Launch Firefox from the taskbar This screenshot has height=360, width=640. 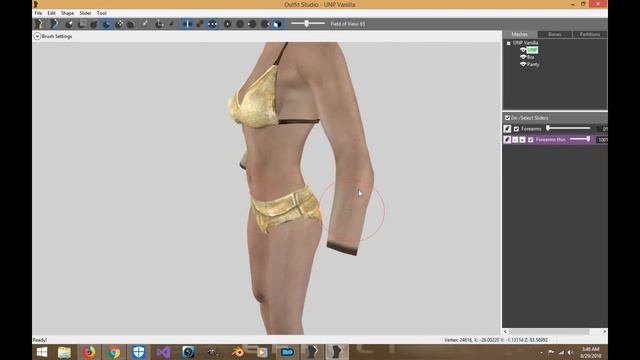point(89,352)
